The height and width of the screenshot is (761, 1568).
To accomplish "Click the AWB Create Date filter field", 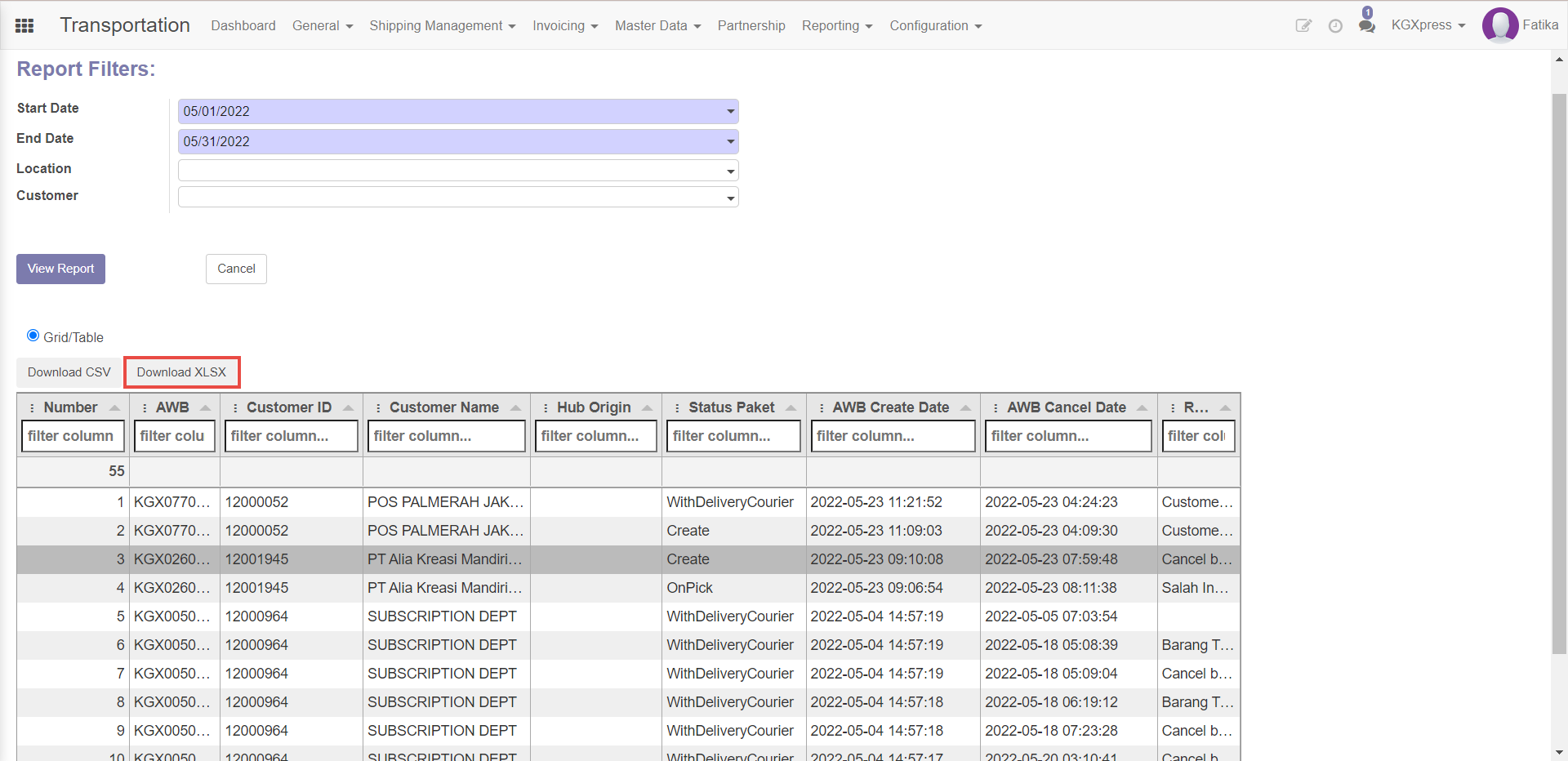I will 893,436.
